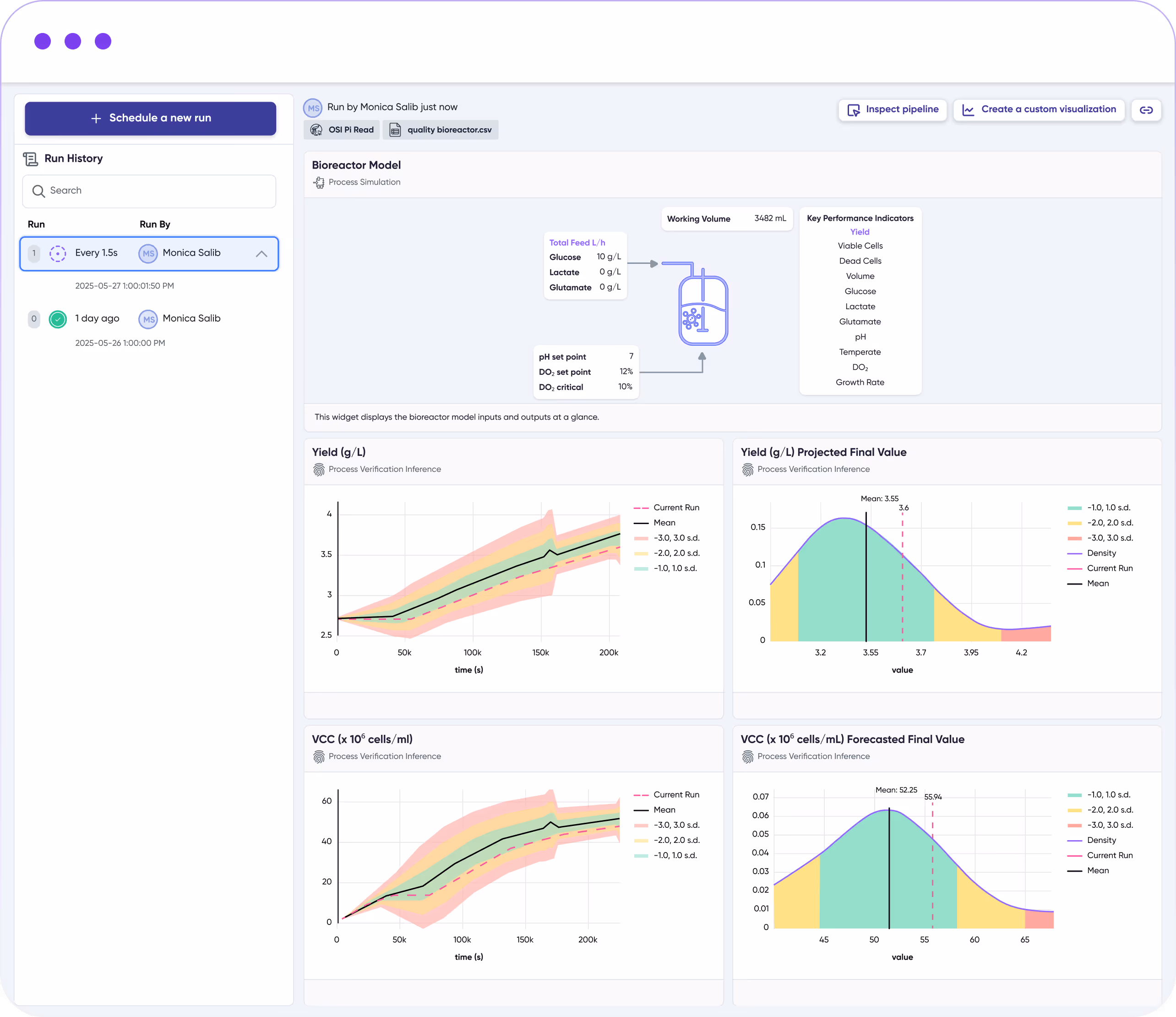Click the OSI Pi Read source icon
This screenshot has width=1176, height=1017.
[x=317, y=130]
